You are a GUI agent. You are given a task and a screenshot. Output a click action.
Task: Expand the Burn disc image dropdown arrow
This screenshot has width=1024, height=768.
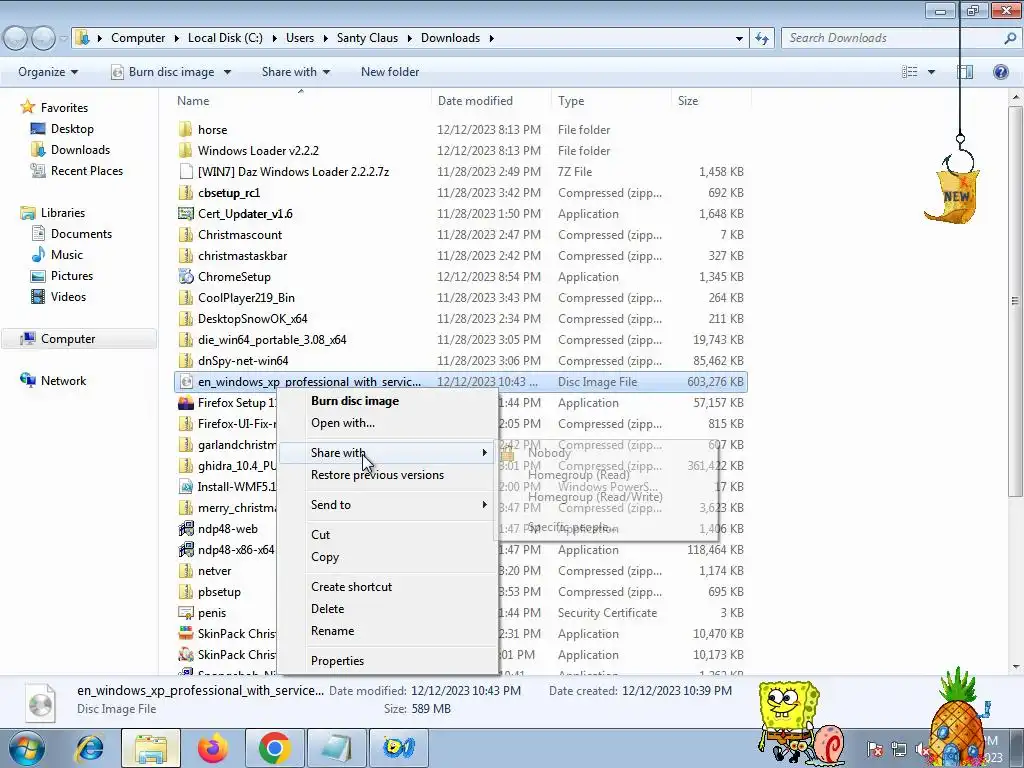pyautogui.click(x=227, y=72)
